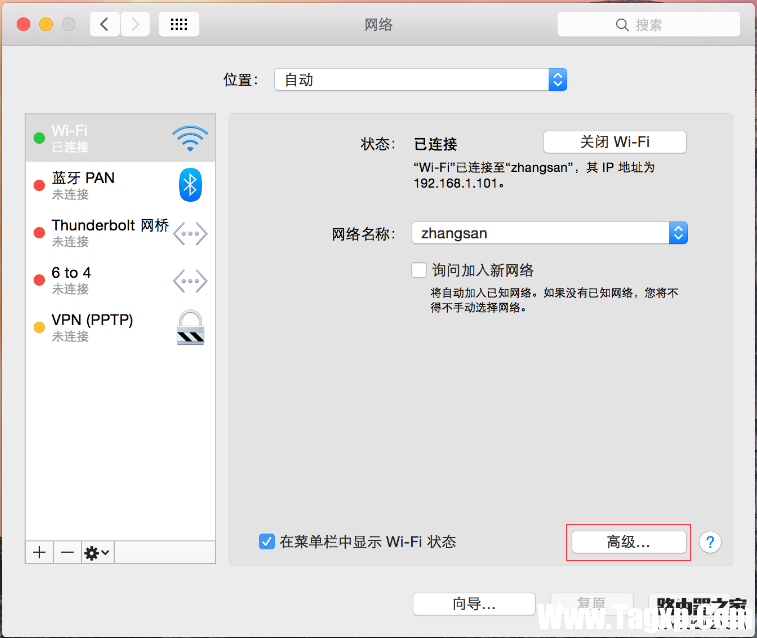Click the Thunderbolt 网桥 network arrows icon
757x638 pixels.
pos(190,234)
